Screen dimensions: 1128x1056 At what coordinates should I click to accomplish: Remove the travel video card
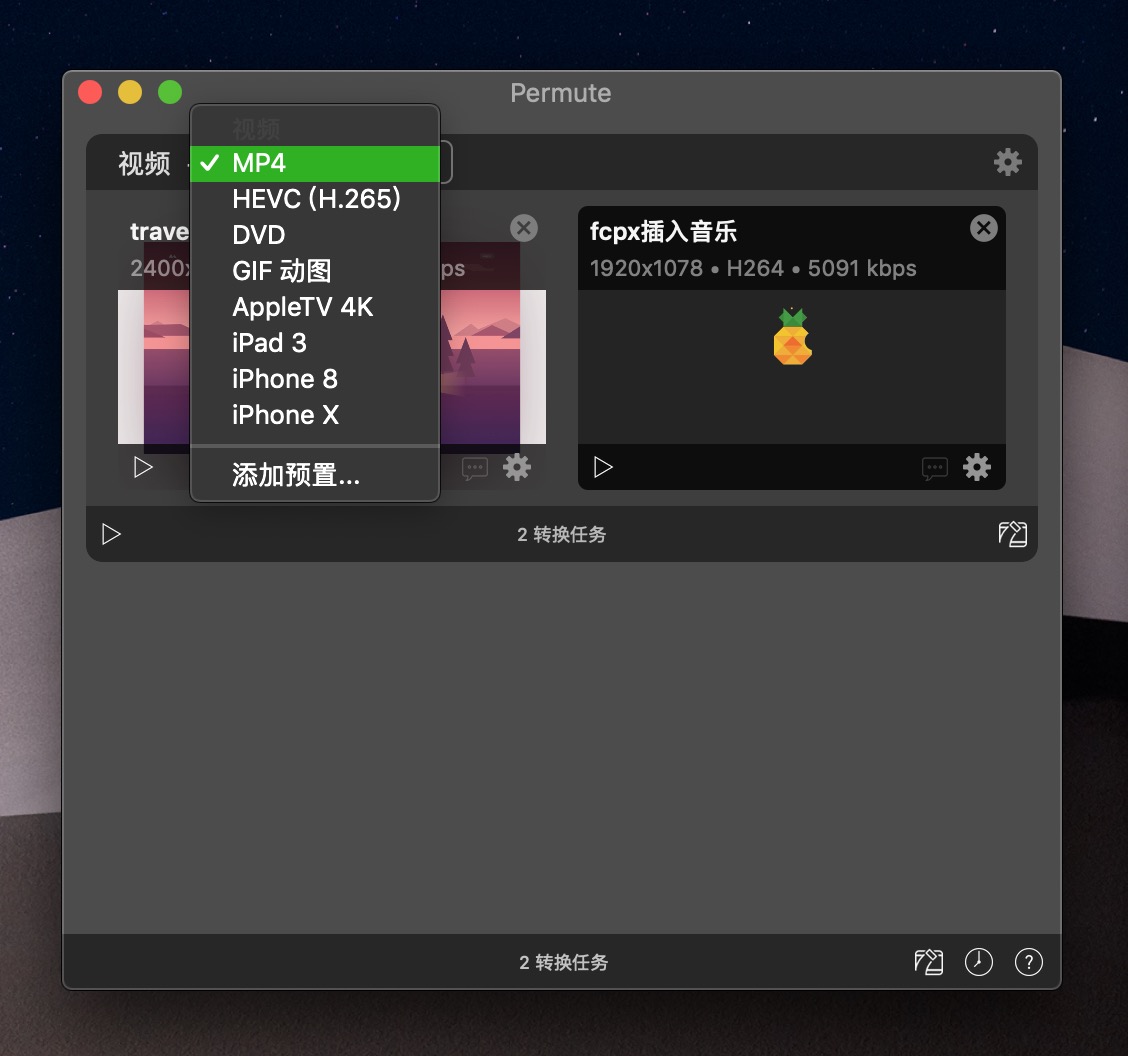tap(524, 228)
